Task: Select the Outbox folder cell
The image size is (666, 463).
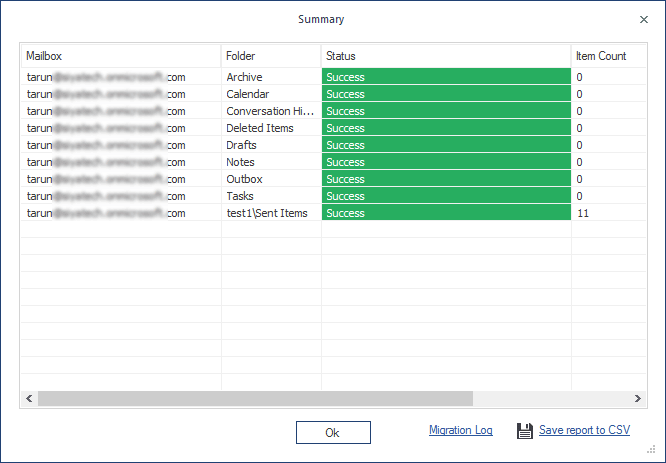Action: (271, 179)
